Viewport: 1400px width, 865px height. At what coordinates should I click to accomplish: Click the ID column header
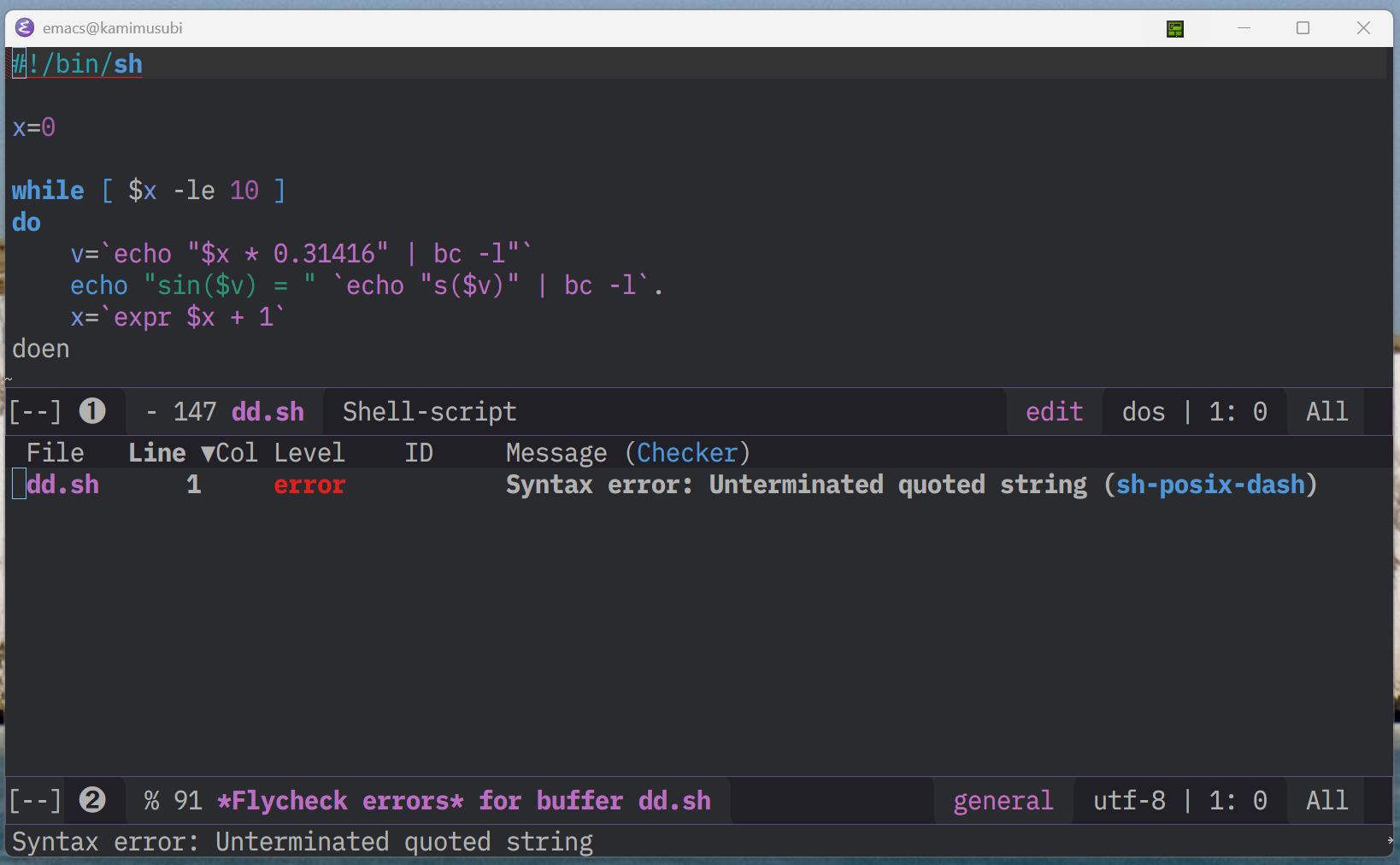point(419,453)
